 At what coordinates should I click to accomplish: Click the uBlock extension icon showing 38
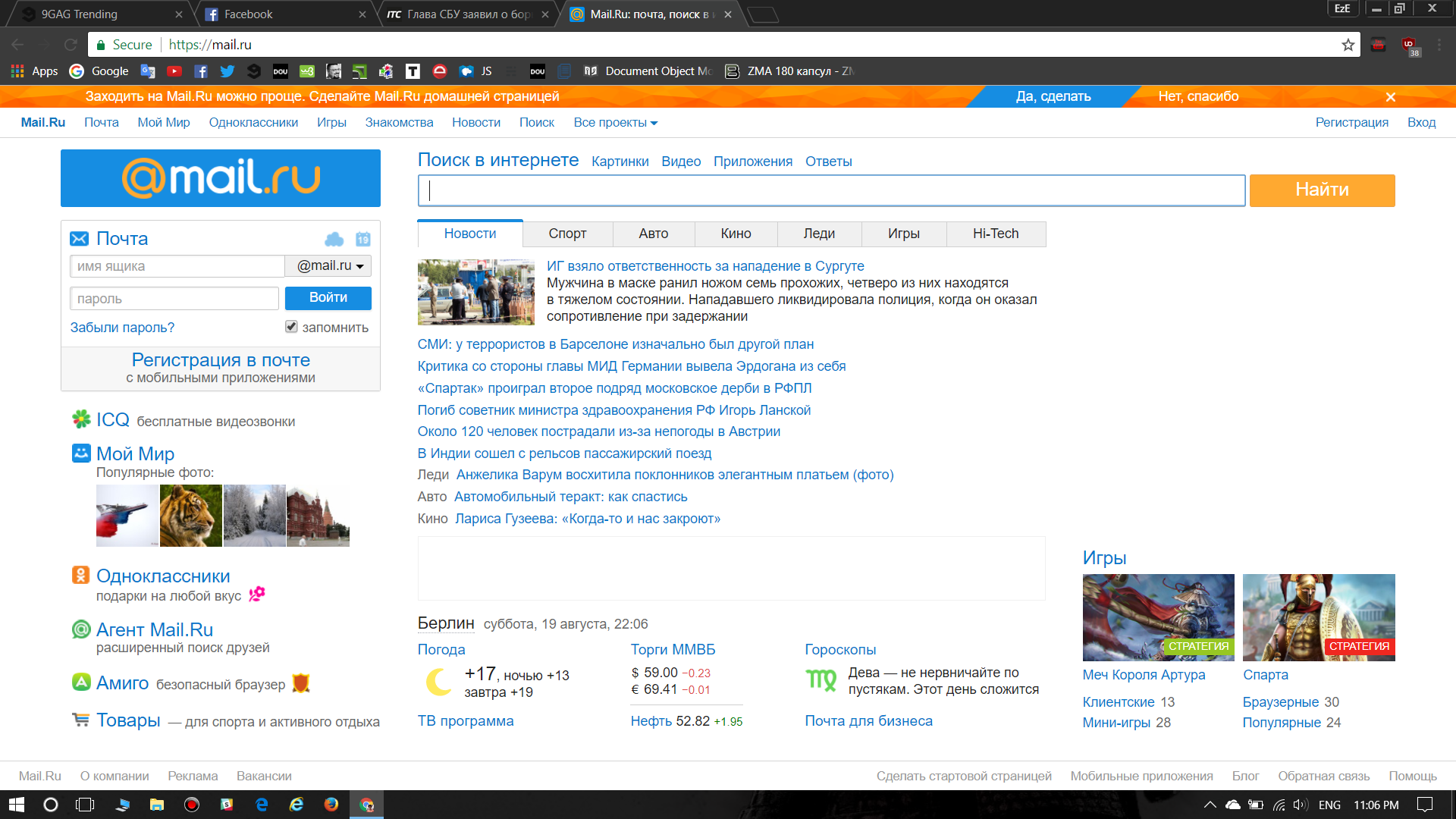[x=1409, y=45]
